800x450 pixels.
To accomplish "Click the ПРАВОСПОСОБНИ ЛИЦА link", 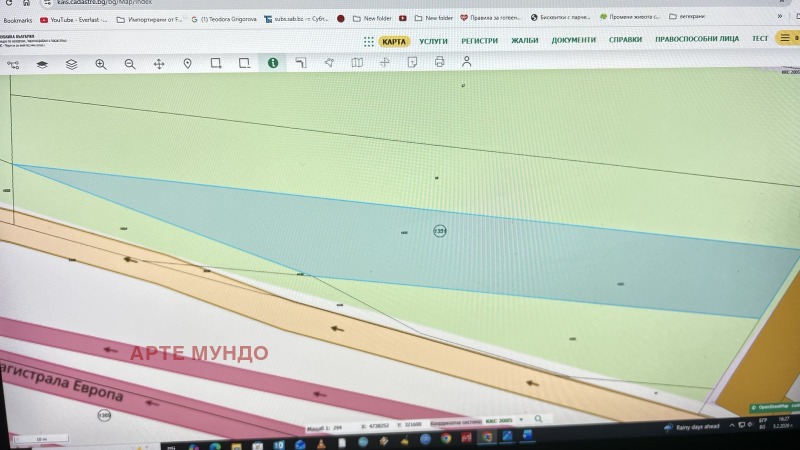I will pos(696,39).
